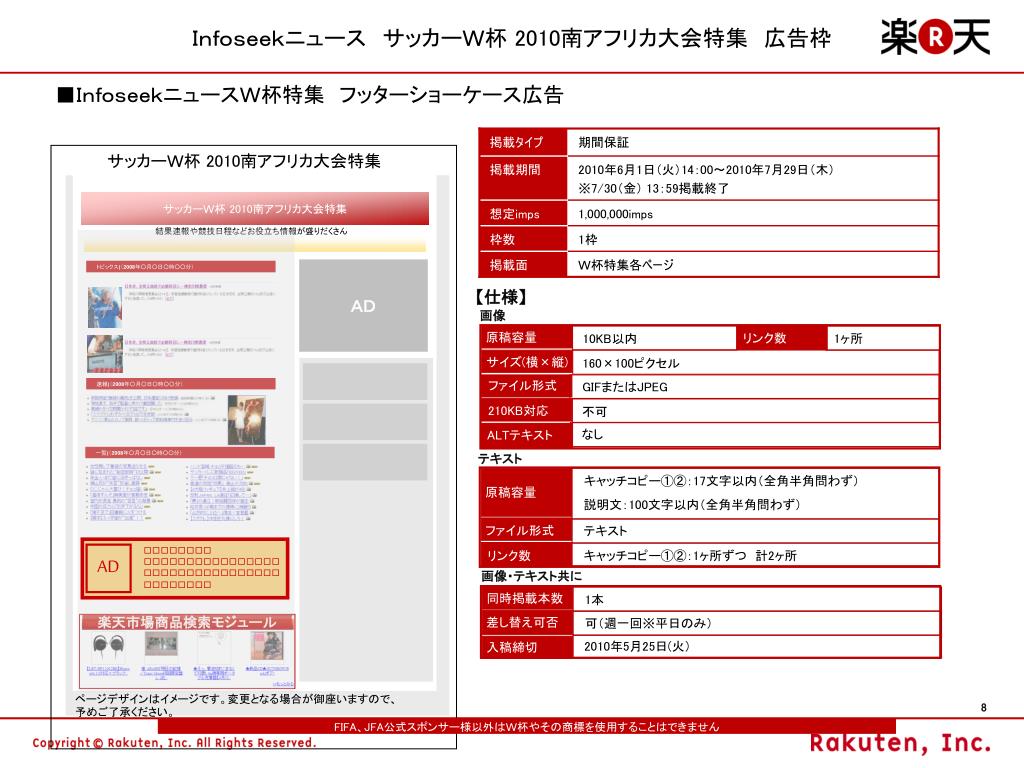Select the 掲載面 header cell
Image resolution: width=1024 pixels, height=768 pixels.
[x=523, y=264]
